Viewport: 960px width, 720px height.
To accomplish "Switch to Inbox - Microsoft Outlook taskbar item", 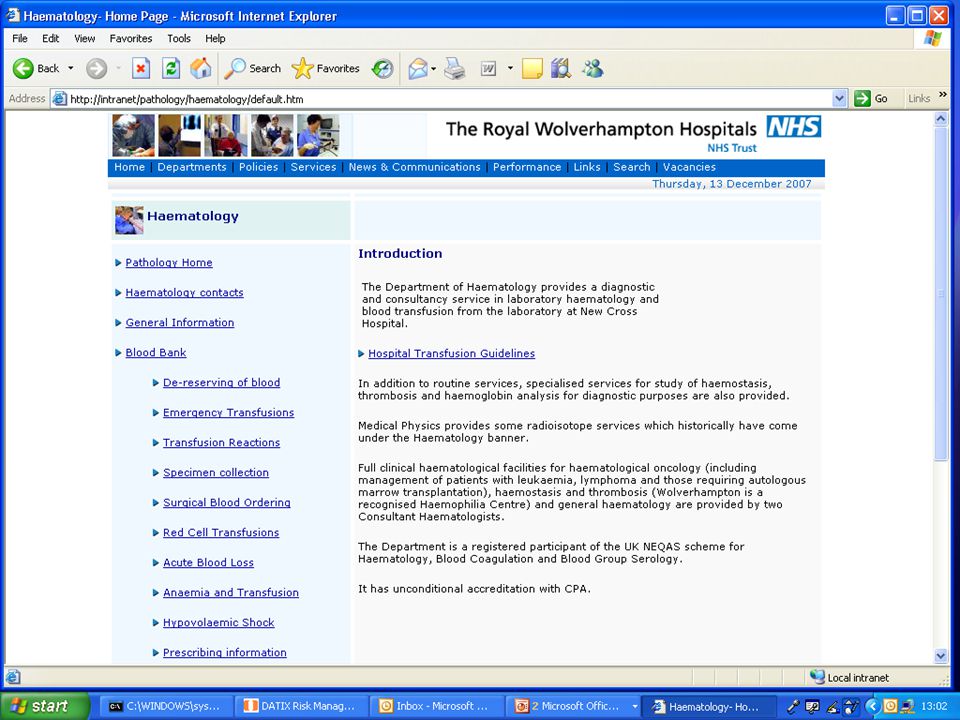I will click(x=436, y=706).
